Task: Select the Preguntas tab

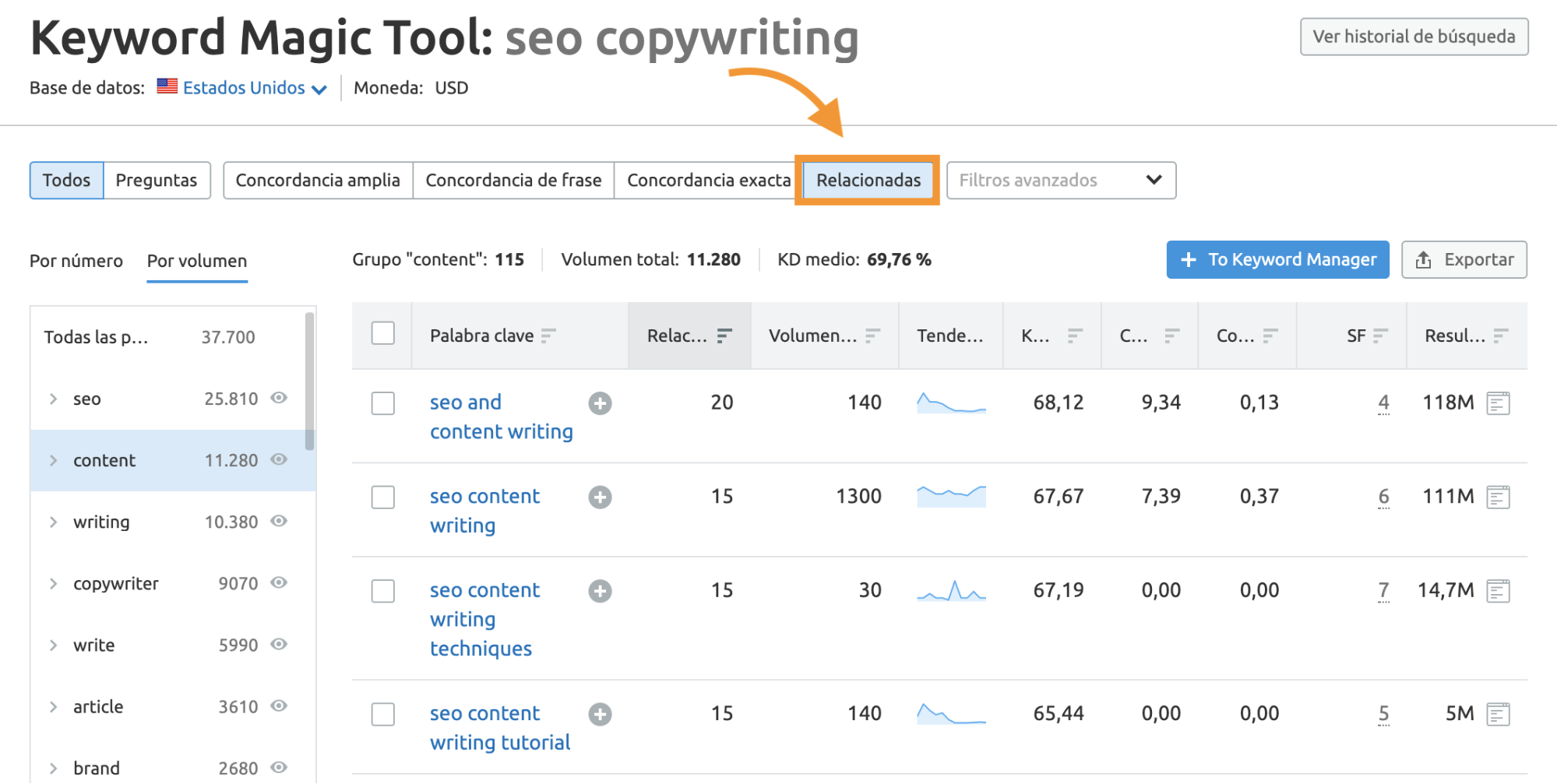Action: click(157, 181)
